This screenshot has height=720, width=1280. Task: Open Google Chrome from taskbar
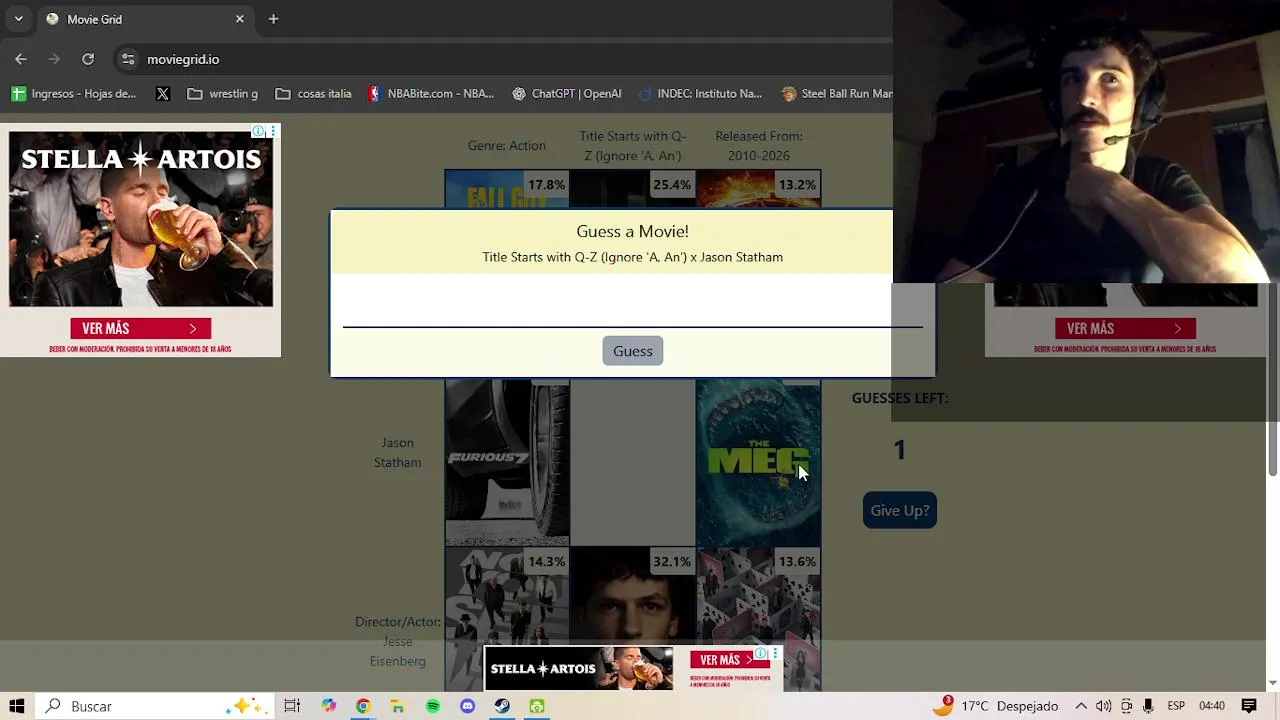pyautogui.click(x=363, y=706)
